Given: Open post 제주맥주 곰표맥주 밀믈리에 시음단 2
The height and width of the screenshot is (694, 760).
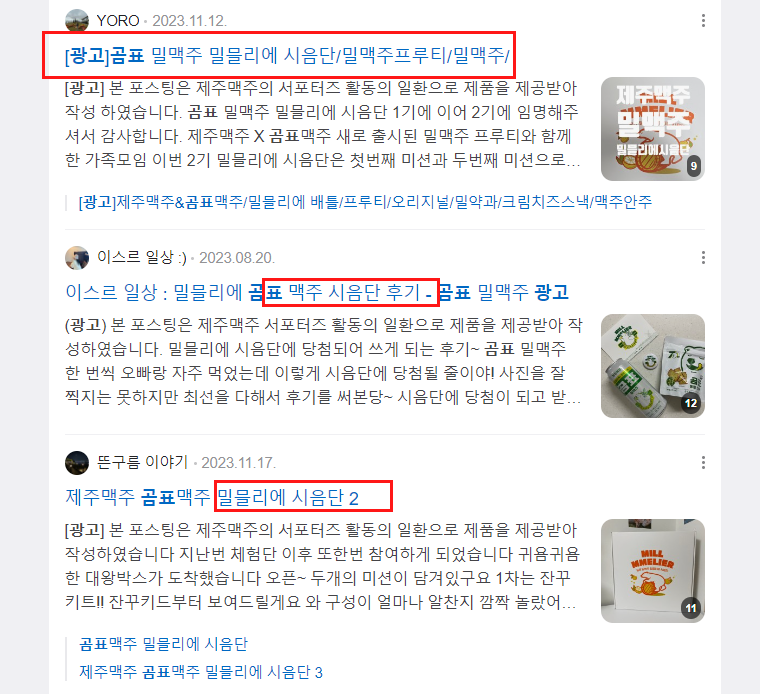Looking at the screenshot, I should (x=212, y=497).
